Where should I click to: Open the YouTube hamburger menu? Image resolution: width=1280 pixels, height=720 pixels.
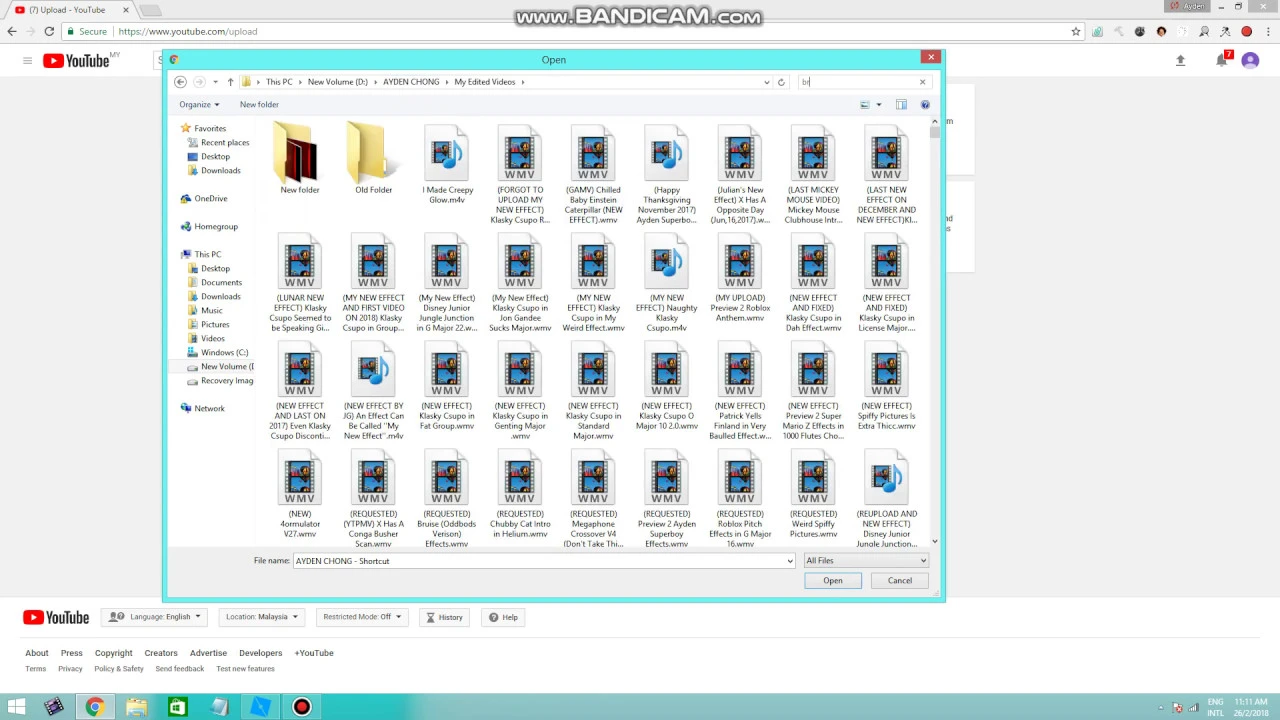tap(27, 60)
